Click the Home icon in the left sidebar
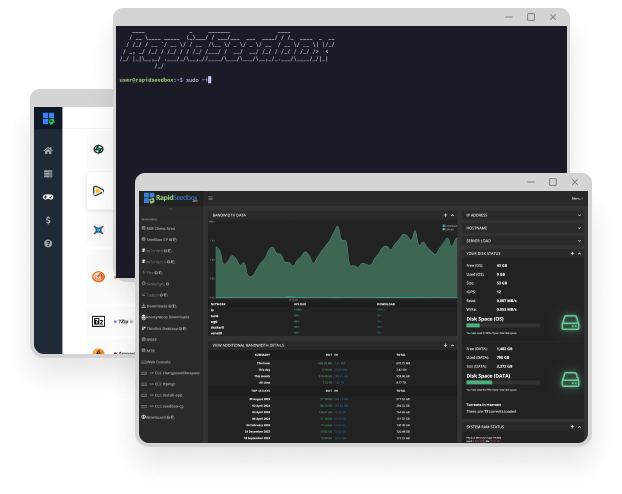 (x=47, y=151)
